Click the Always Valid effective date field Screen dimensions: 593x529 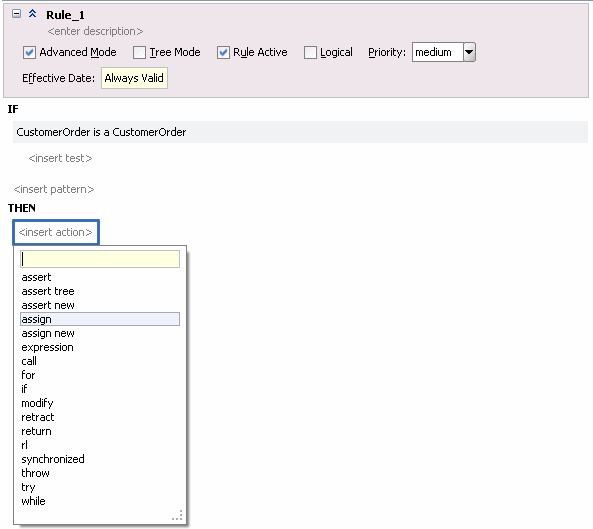[134, 78]
